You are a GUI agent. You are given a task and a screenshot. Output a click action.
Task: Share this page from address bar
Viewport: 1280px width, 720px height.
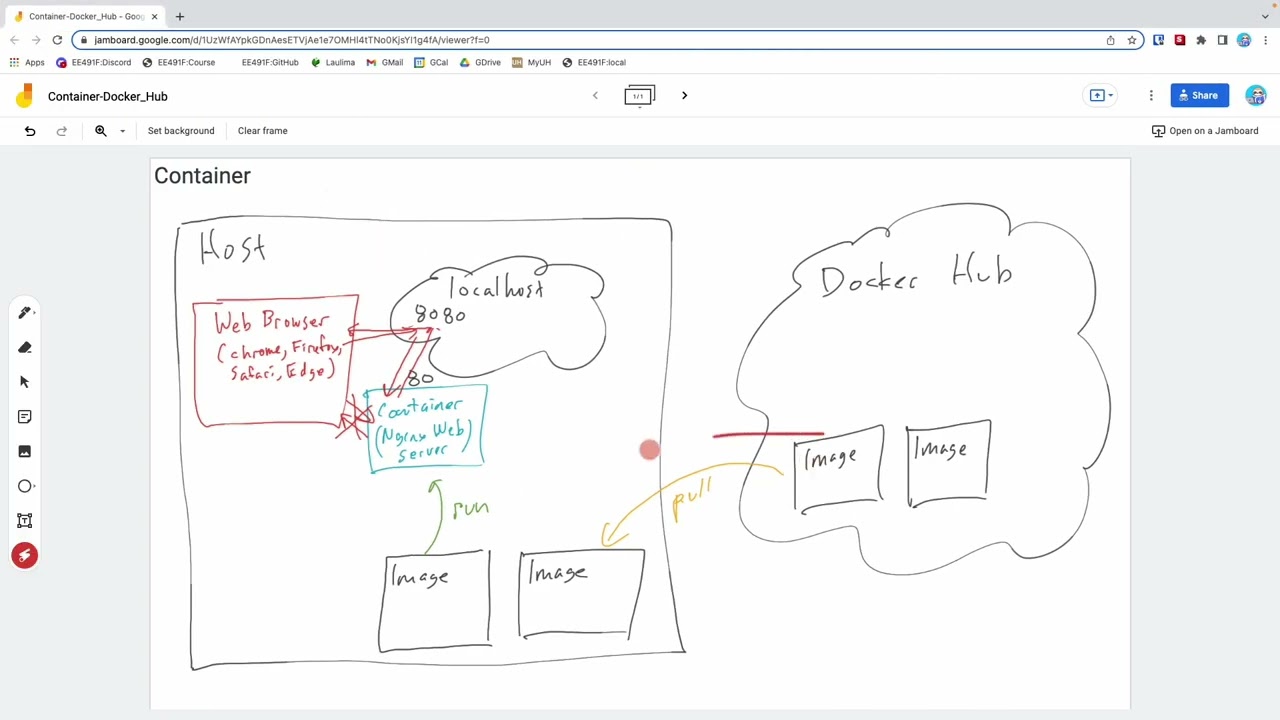click(1110, 40)
